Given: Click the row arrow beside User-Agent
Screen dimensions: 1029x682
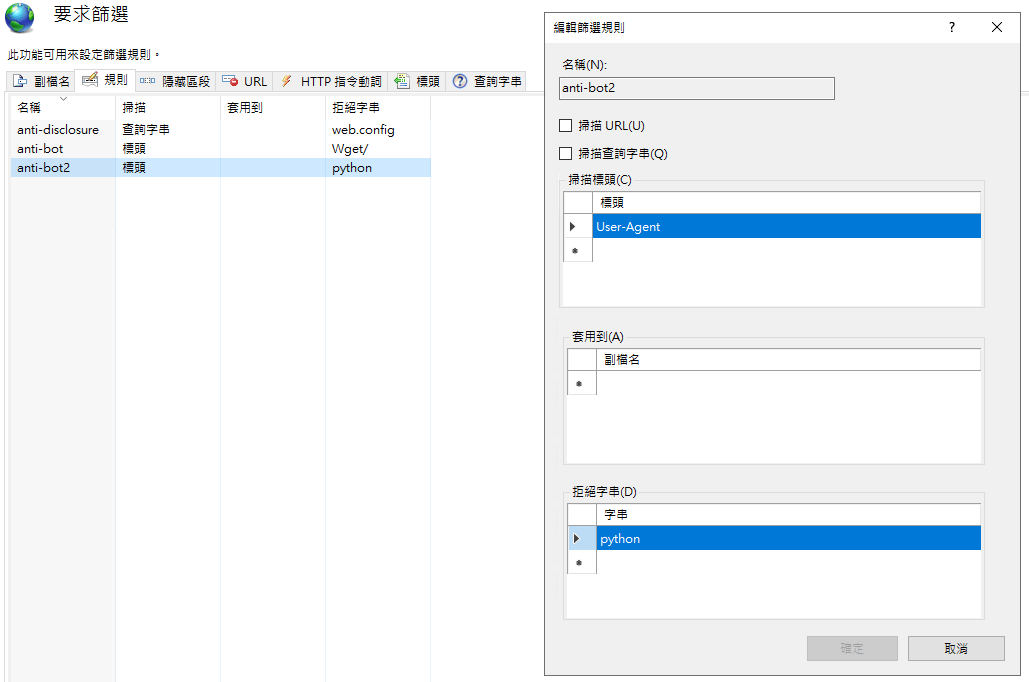Looking at the screenshot, I should click(573, 227).
